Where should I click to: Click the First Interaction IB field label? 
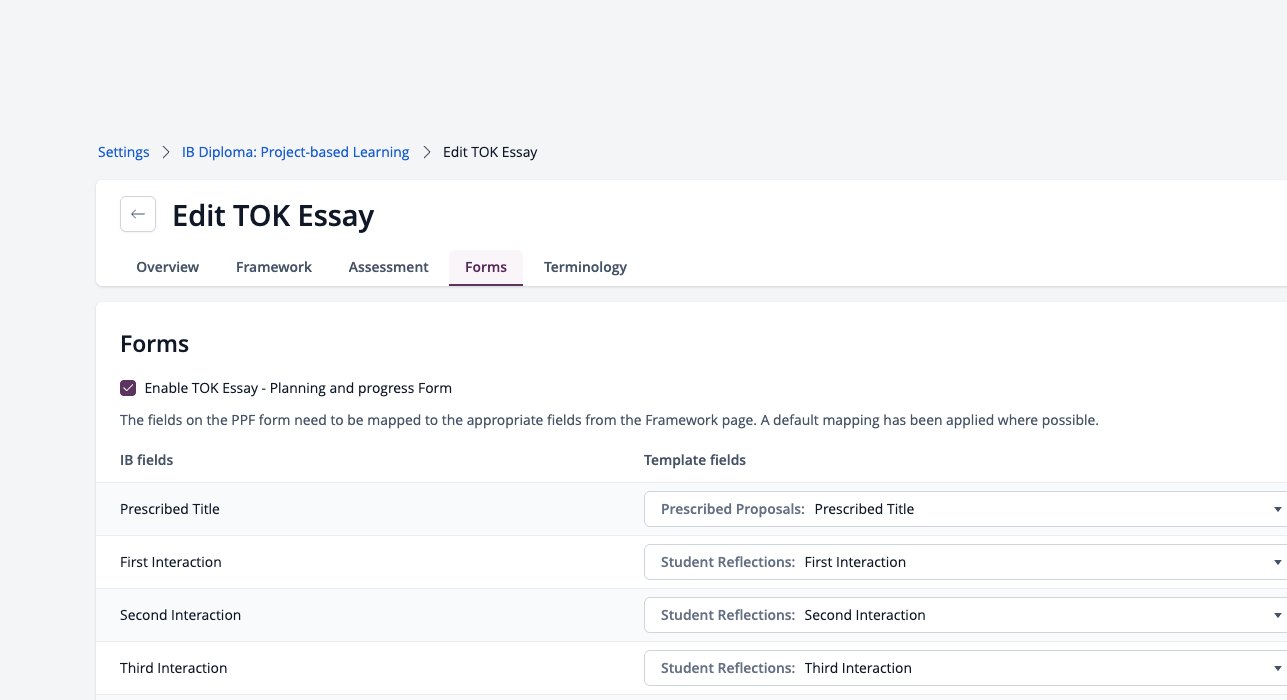[x=171, y=562]
